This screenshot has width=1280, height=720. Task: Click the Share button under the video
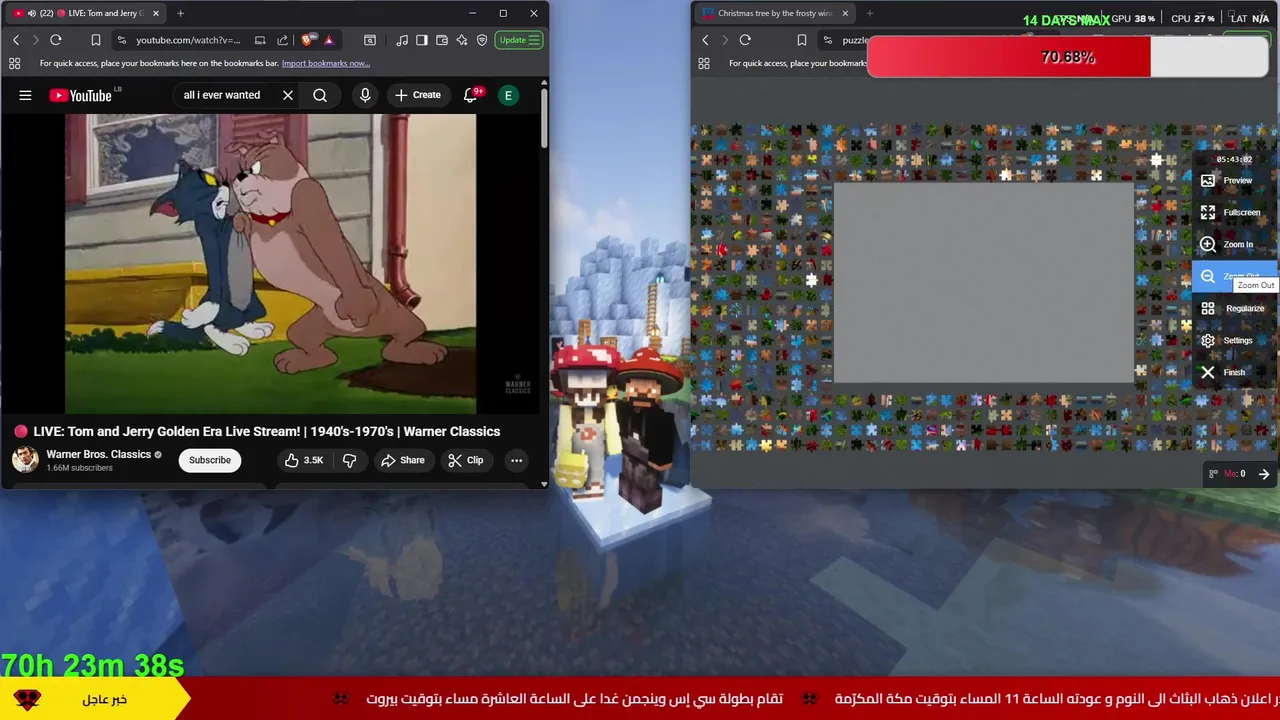(x=403, y=460)
